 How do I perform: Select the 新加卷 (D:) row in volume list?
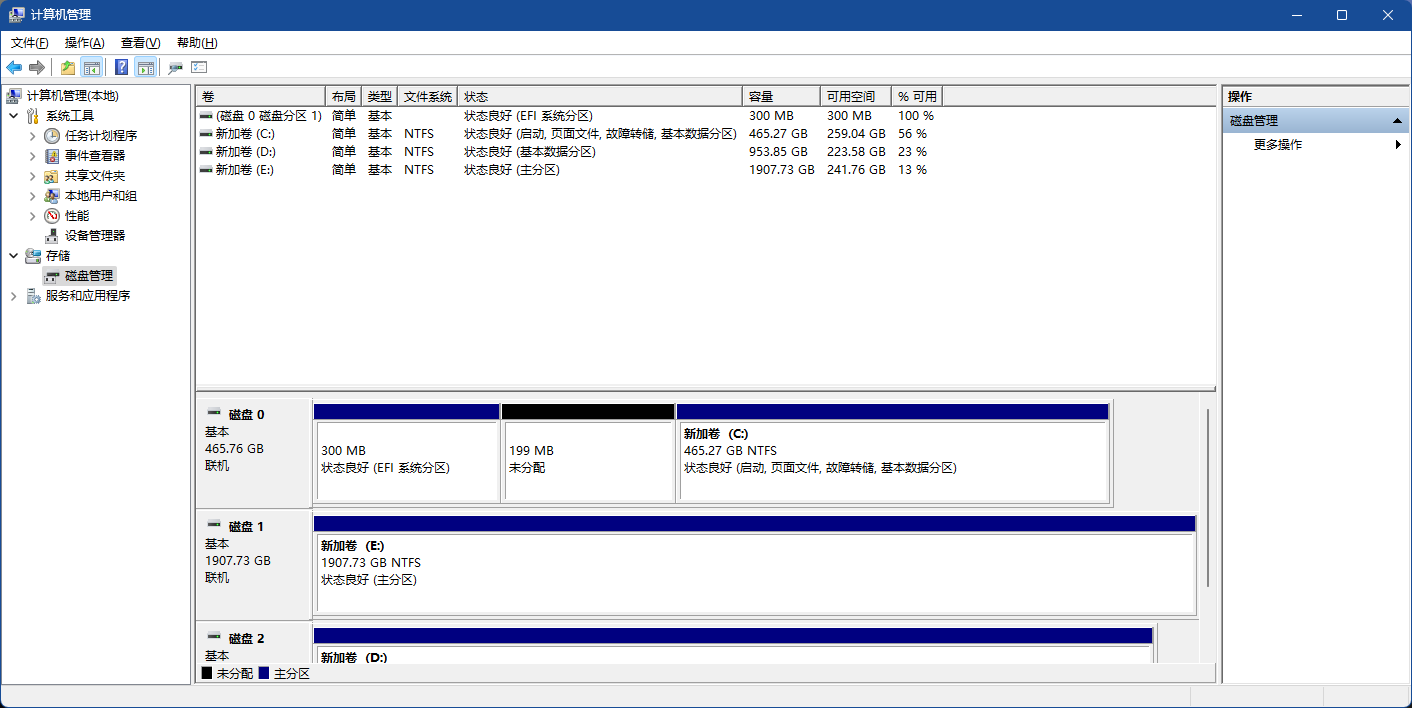pyautogui.click(x=570, y=152)
